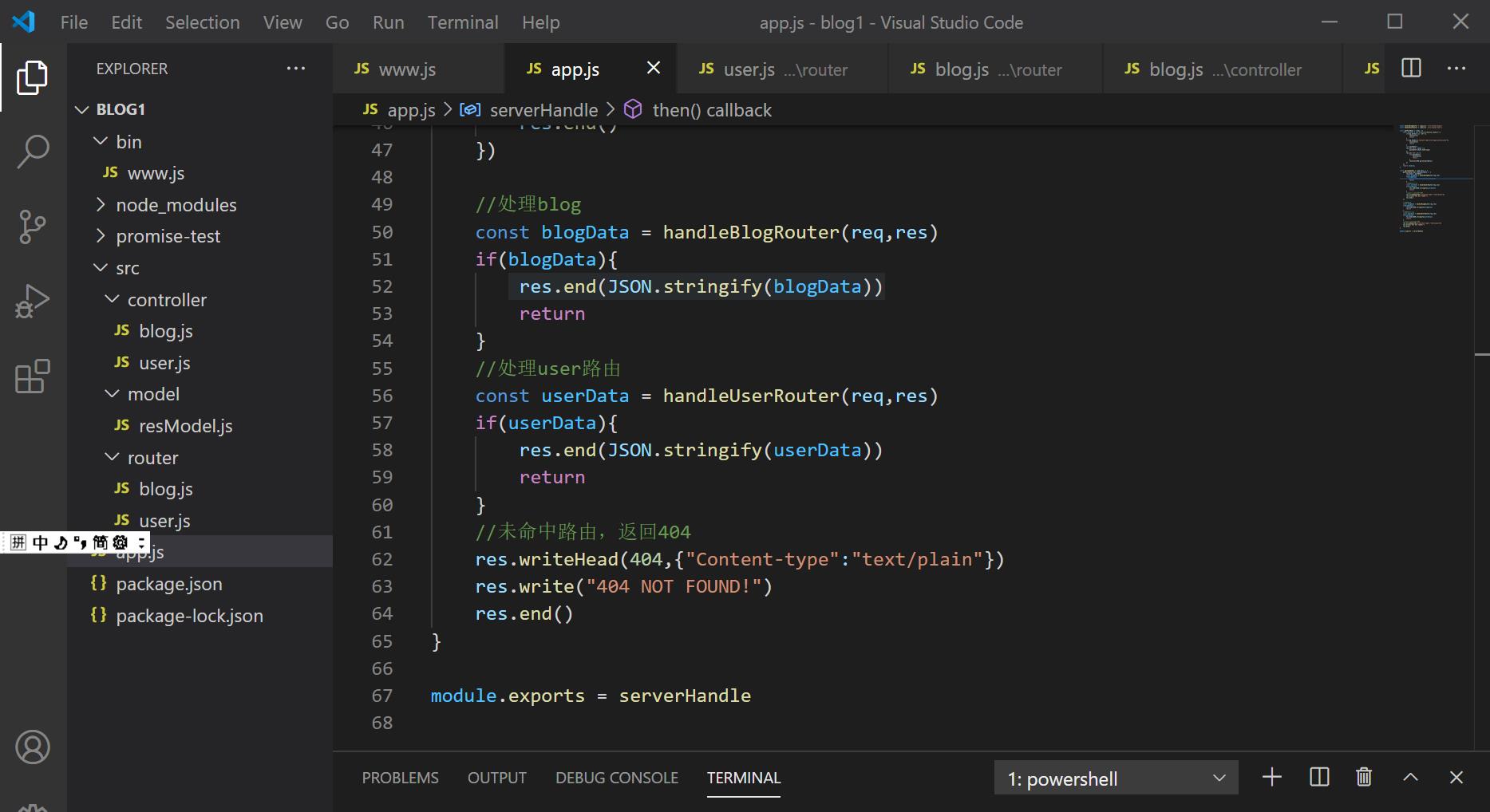Open www.js in the bin folder
The image size is (1490, 812).
click(200, 173)
